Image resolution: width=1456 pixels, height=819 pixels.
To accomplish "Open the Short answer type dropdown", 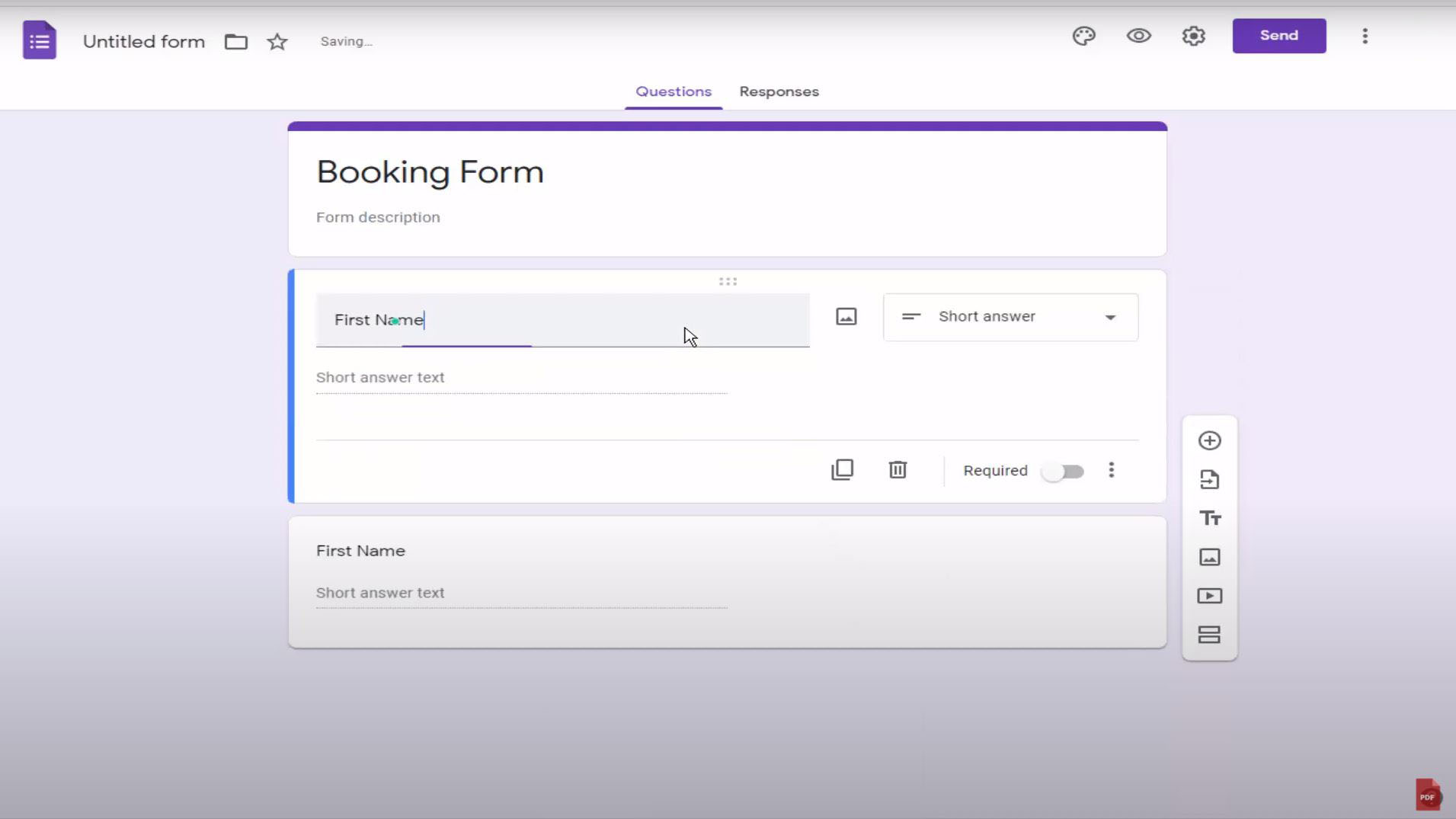I will (x=1010, y=317).
